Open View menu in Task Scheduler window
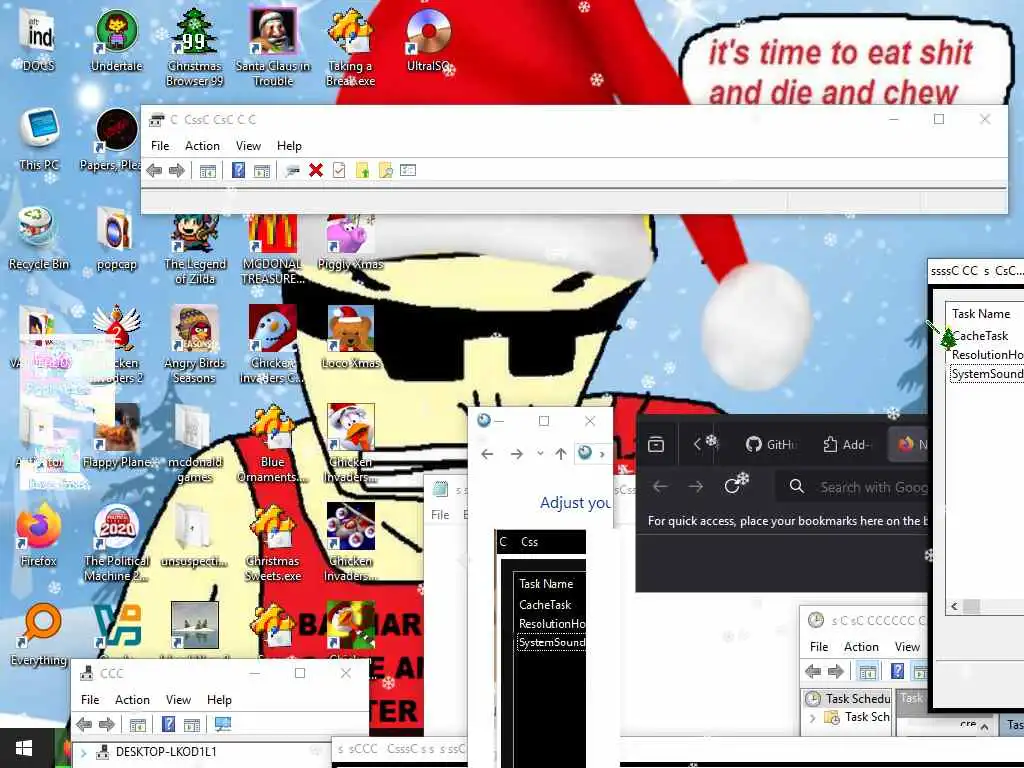Screen dimensions: 1024x768 pos(907,647)
